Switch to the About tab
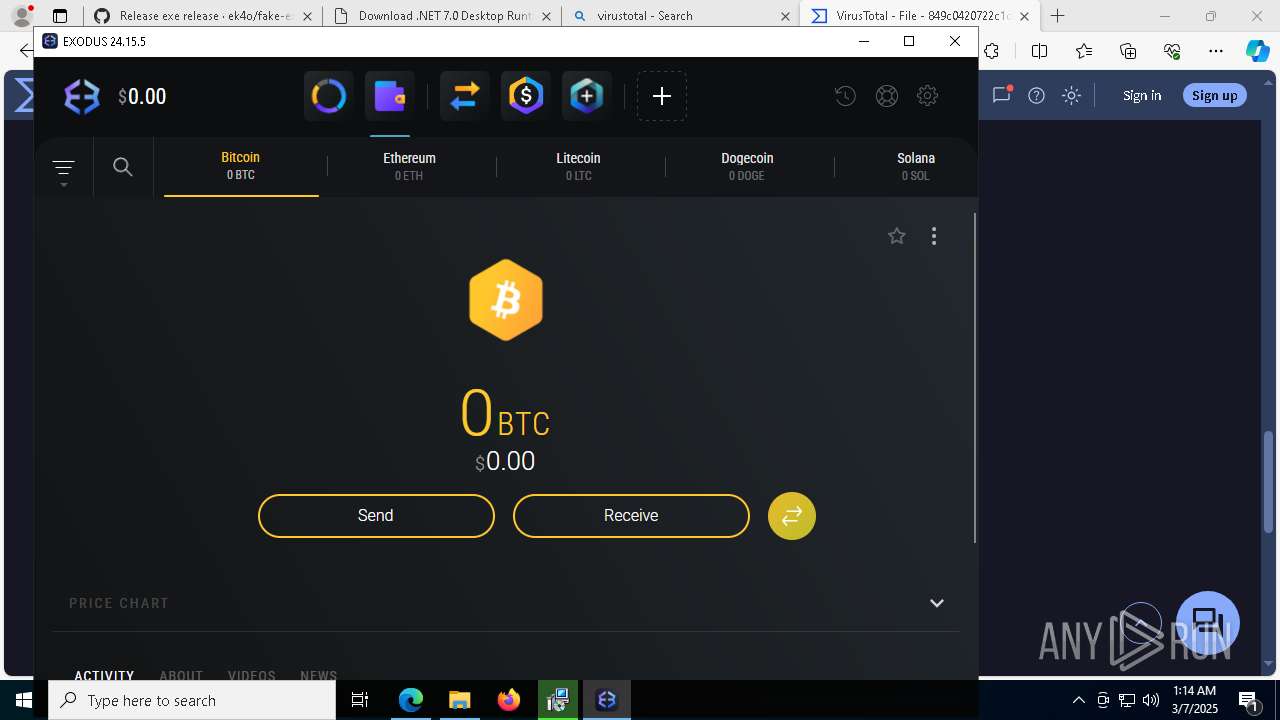This screenshot has width=1280, height=720. click(x=181, y=674)
